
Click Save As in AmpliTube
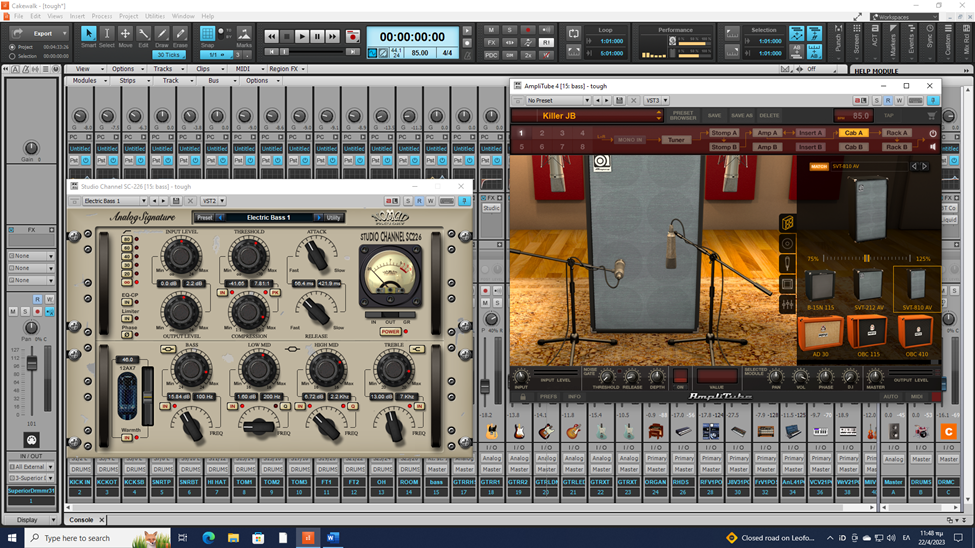[741, 116]
